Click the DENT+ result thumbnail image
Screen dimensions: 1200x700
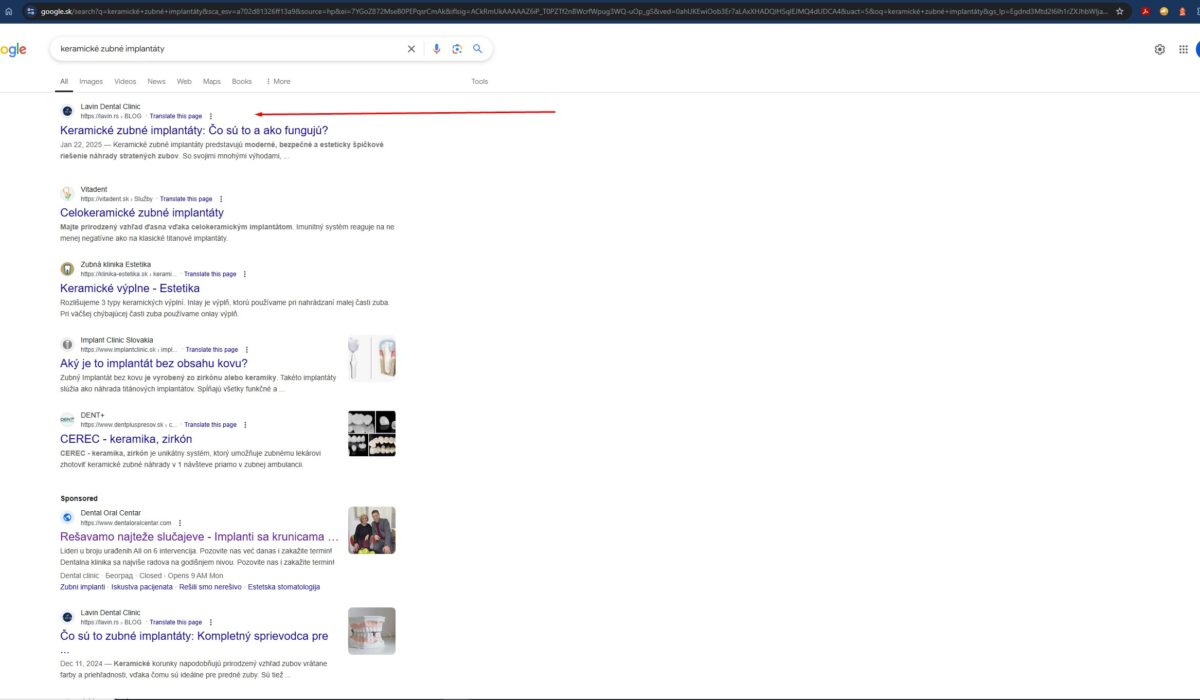(371, 434)
